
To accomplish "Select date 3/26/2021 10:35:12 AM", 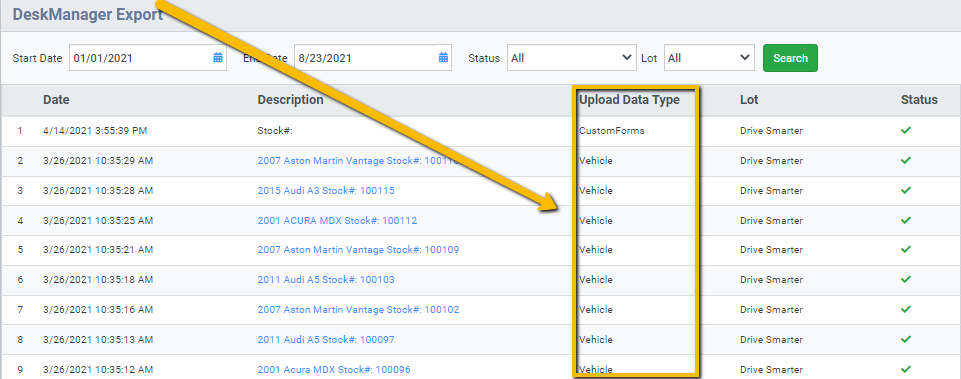I will pos(98,369).
